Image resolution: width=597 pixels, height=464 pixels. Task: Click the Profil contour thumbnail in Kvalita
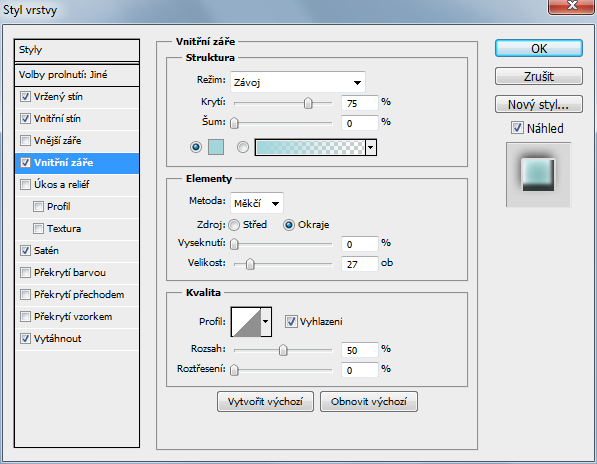pyautogui.click(x=246, y=322)
